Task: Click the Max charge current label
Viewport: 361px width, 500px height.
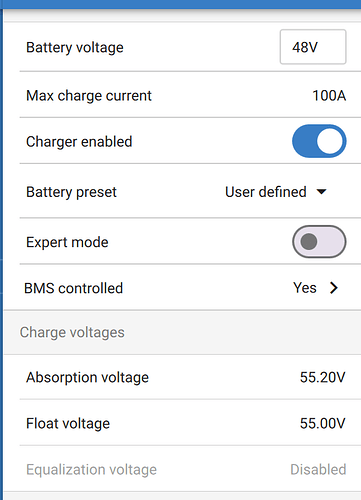Action: (x=89, y=96)
